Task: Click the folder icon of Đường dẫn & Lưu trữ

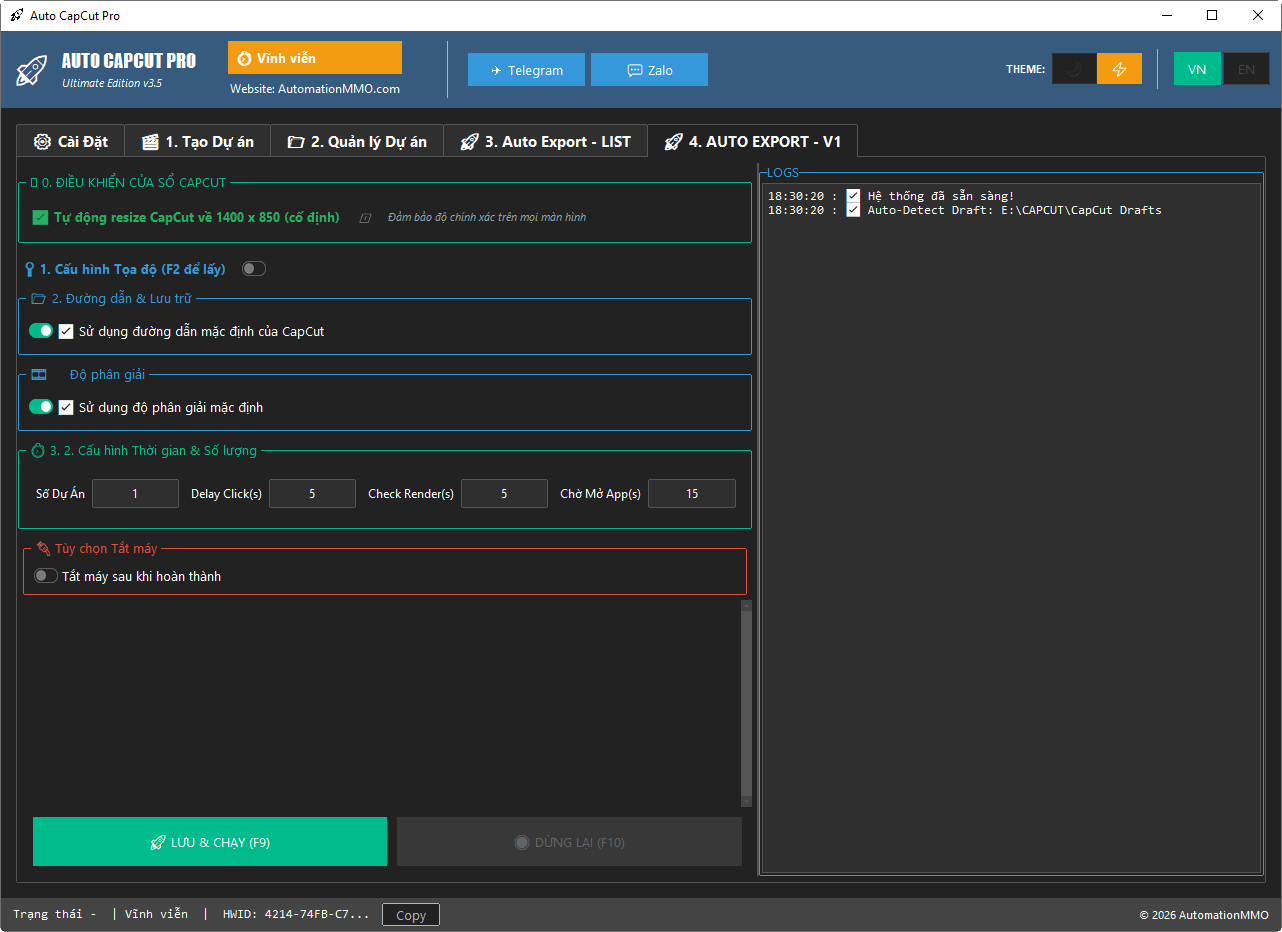Action: coord(39,299)
